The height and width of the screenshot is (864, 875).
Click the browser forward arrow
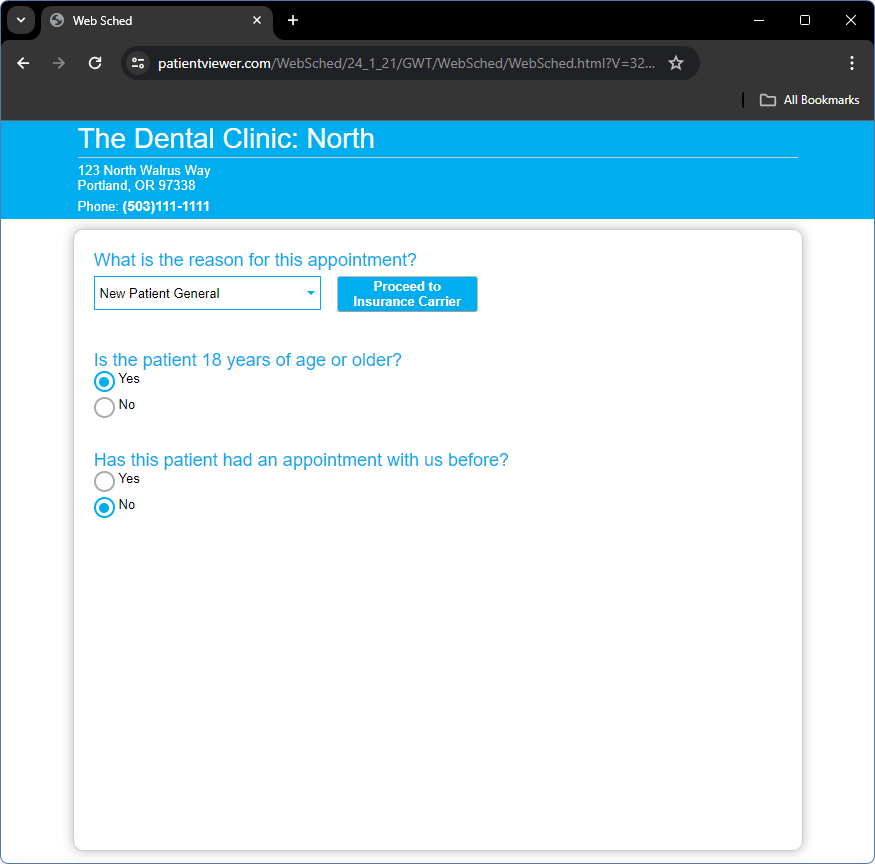click(59, 63)
